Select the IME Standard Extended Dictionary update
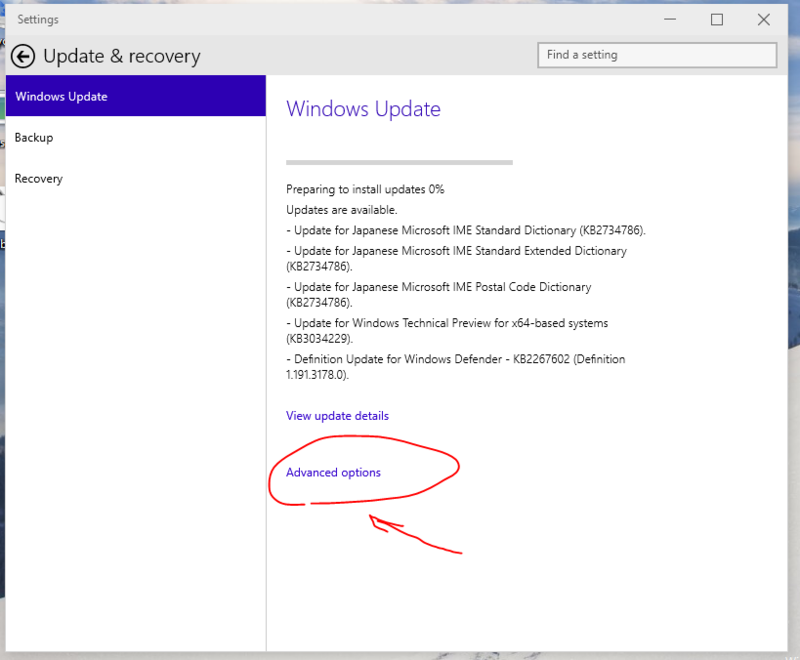The height and width of the screenshot is (660, 800). tap(457, 259)
